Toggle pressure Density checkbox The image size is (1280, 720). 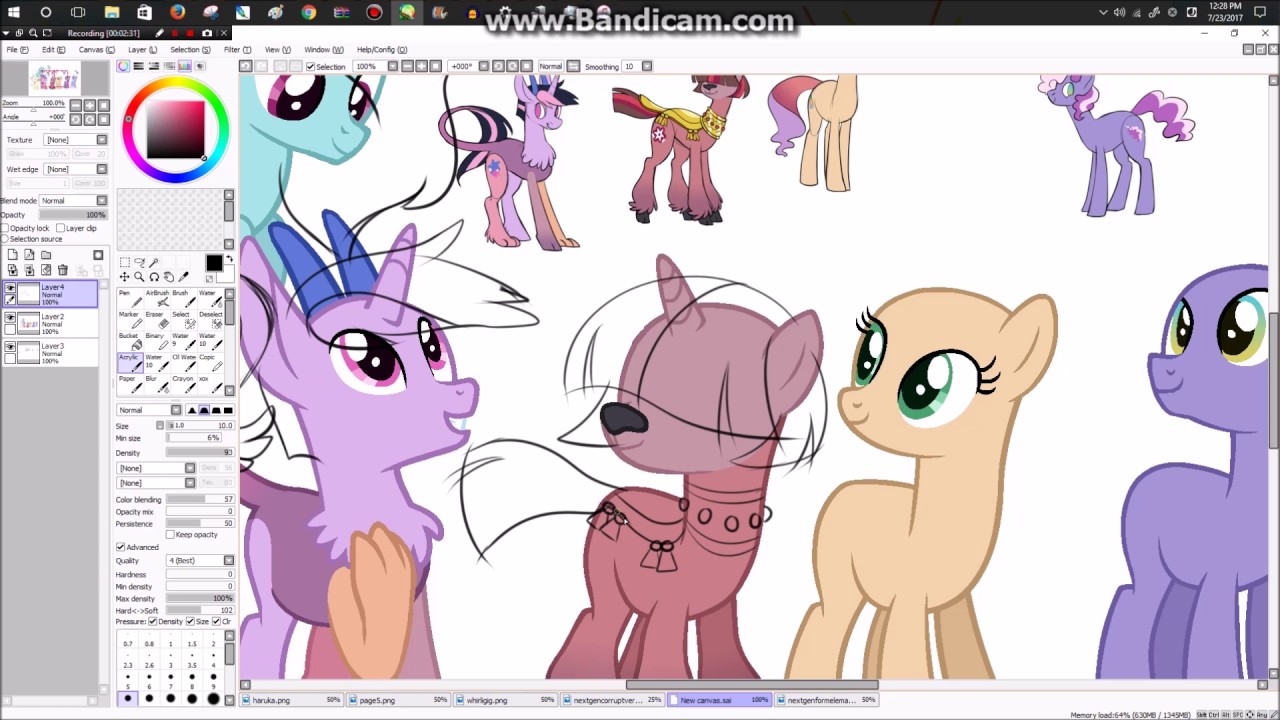pyautogui.click(x=152, y=622)
